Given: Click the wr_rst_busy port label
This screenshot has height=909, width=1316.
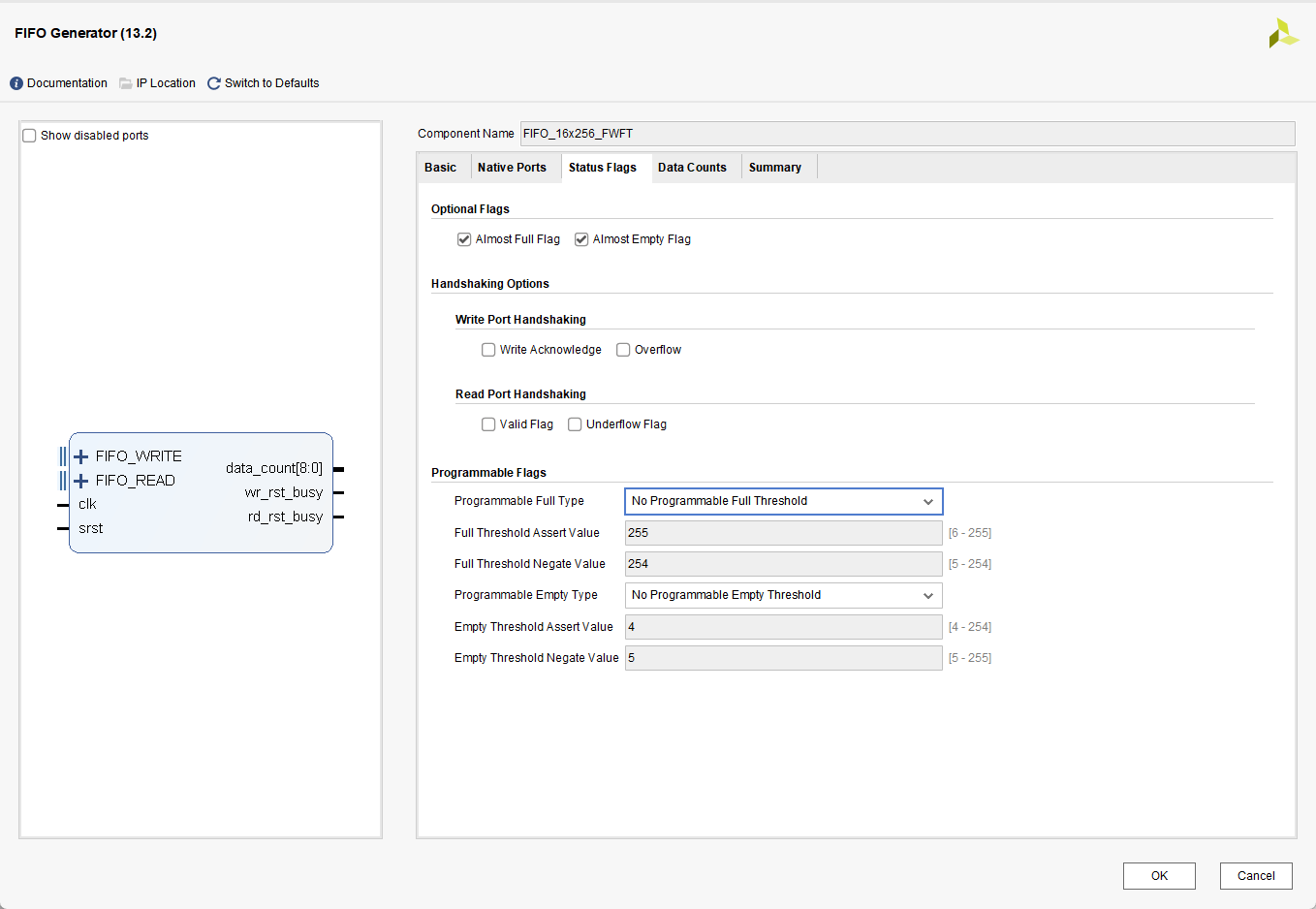Looking at the screenshot, I should coord(284,492).
